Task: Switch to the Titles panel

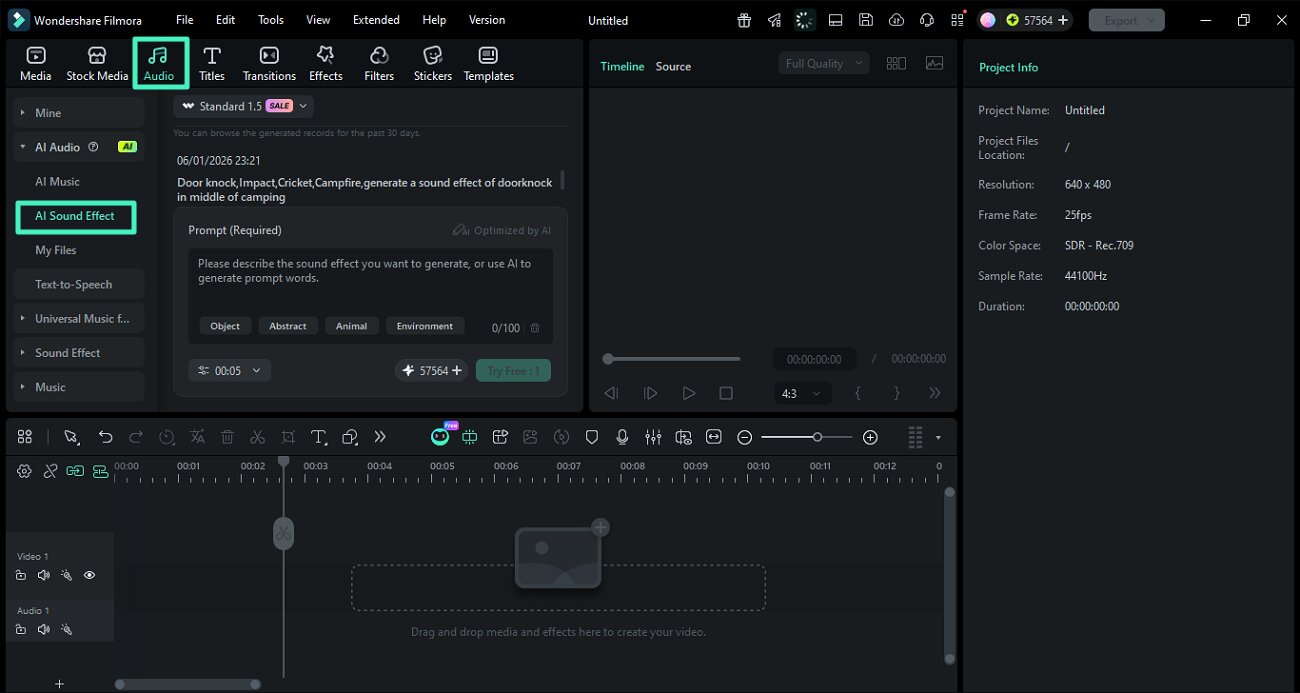Action: point(212,64)
